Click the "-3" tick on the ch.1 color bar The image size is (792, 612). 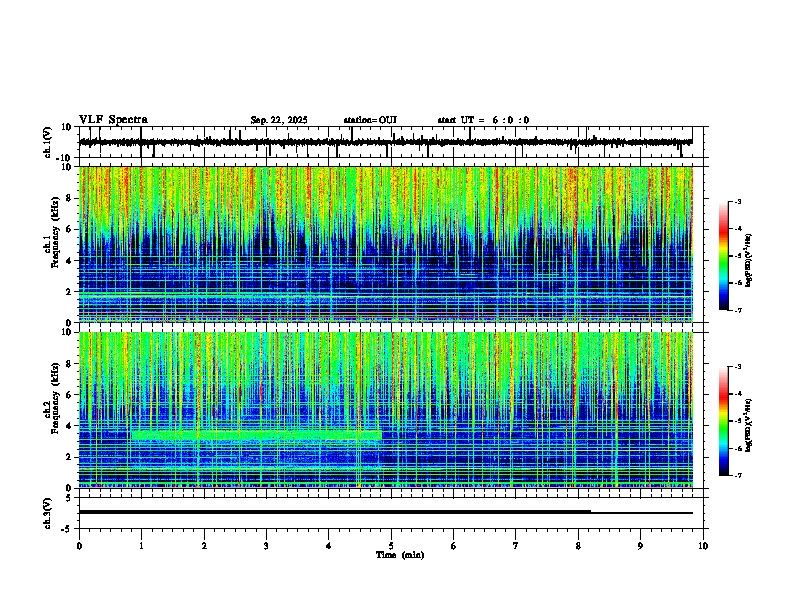737,201
